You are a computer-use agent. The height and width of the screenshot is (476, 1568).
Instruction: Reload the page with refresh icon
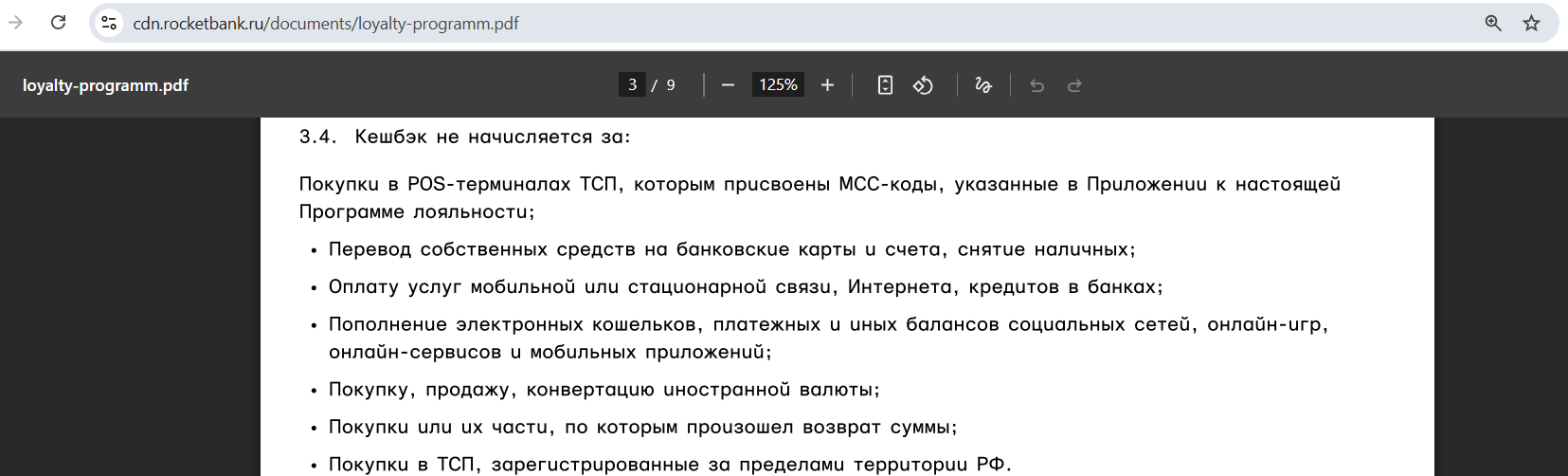(59, 23)
